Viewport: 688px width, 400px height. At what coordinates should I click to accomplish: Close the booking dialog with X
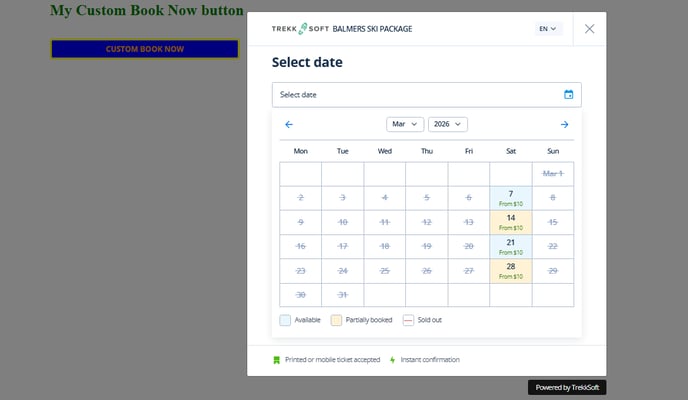(x=589, y=29)
